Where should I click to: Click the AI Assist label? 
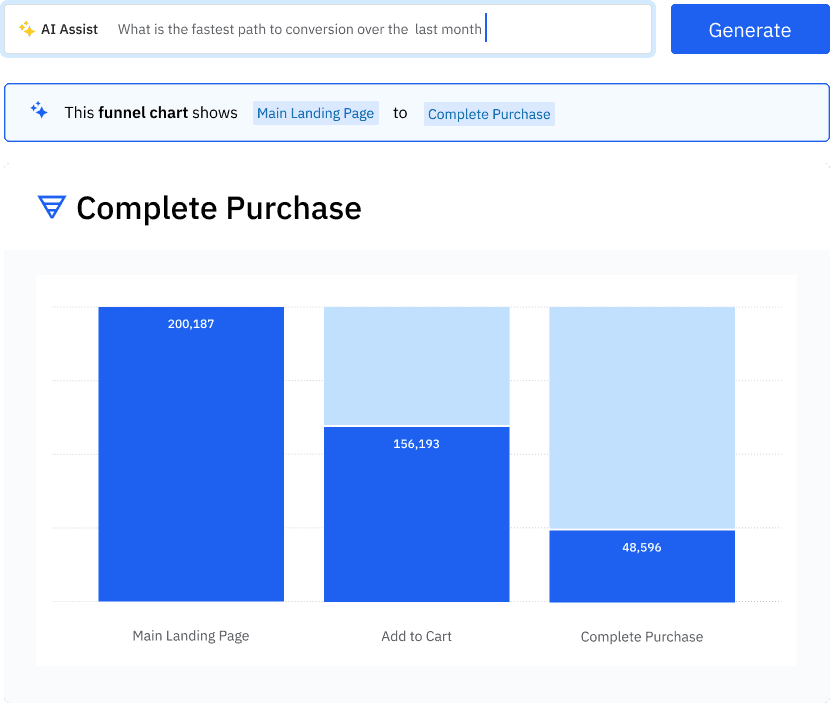coord(70,29)
